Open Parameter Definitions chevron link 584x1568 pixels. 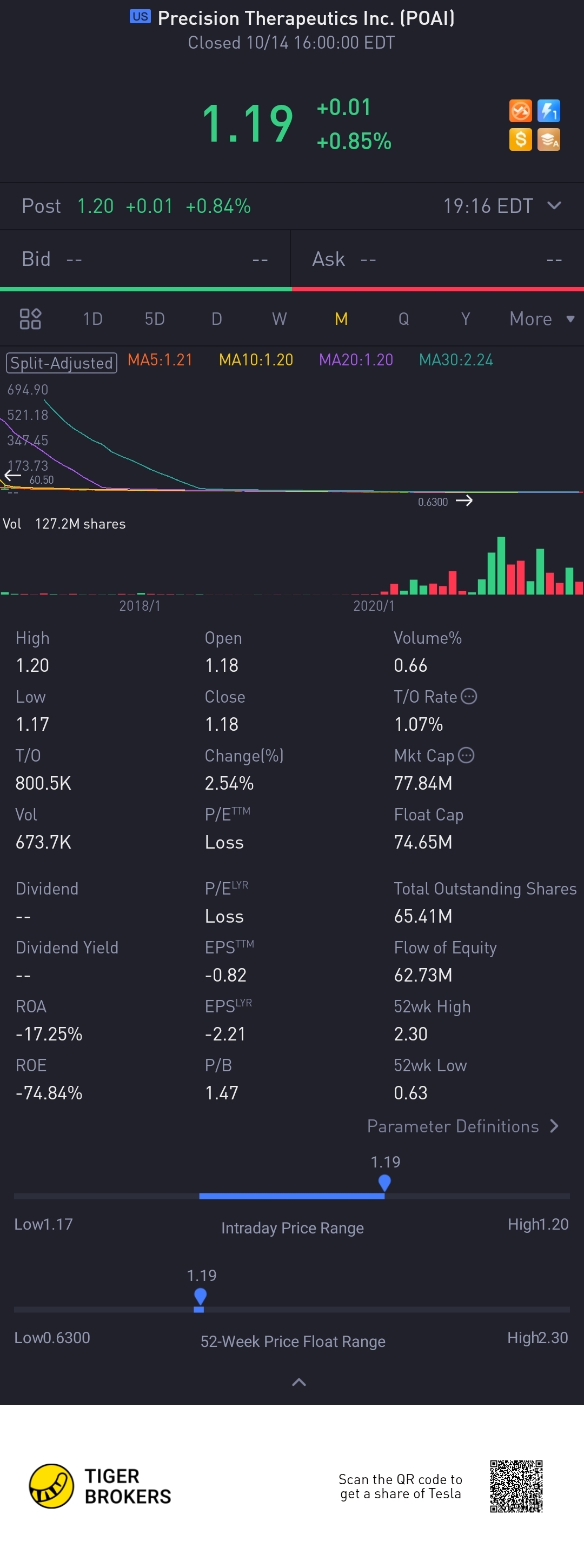(x=463, y=1126)
